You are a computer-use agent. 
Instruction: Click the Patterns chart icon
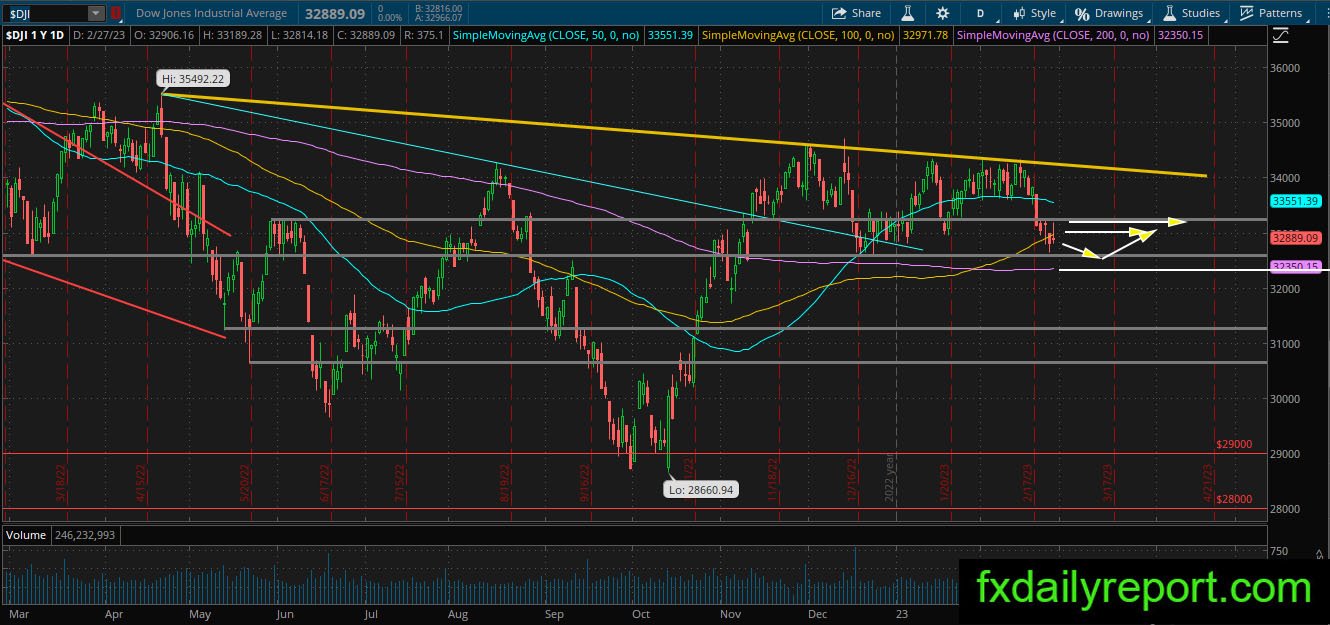(1247, 13)
